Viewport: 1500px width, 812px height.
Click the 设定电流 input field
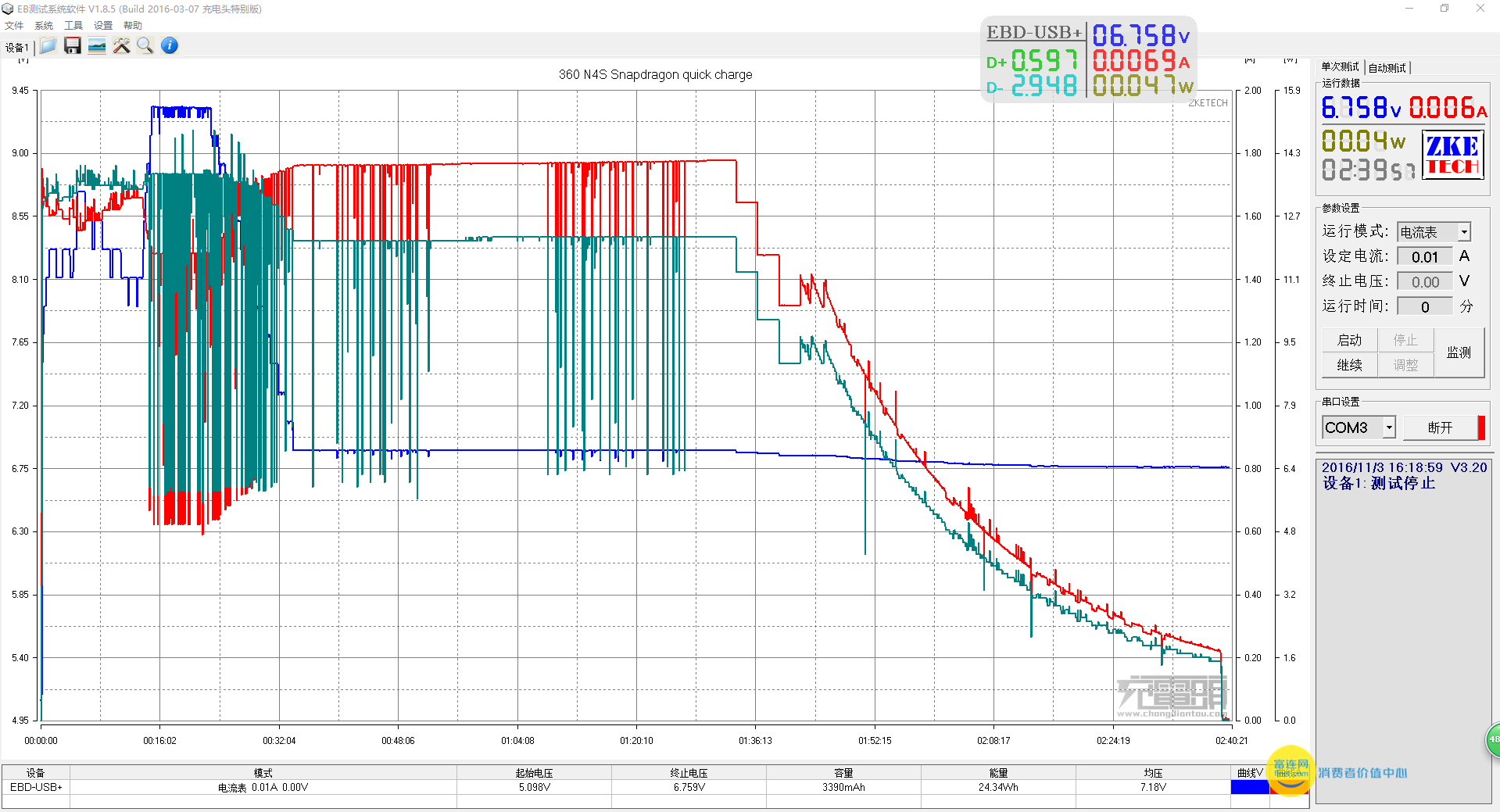pos(1425,257)
